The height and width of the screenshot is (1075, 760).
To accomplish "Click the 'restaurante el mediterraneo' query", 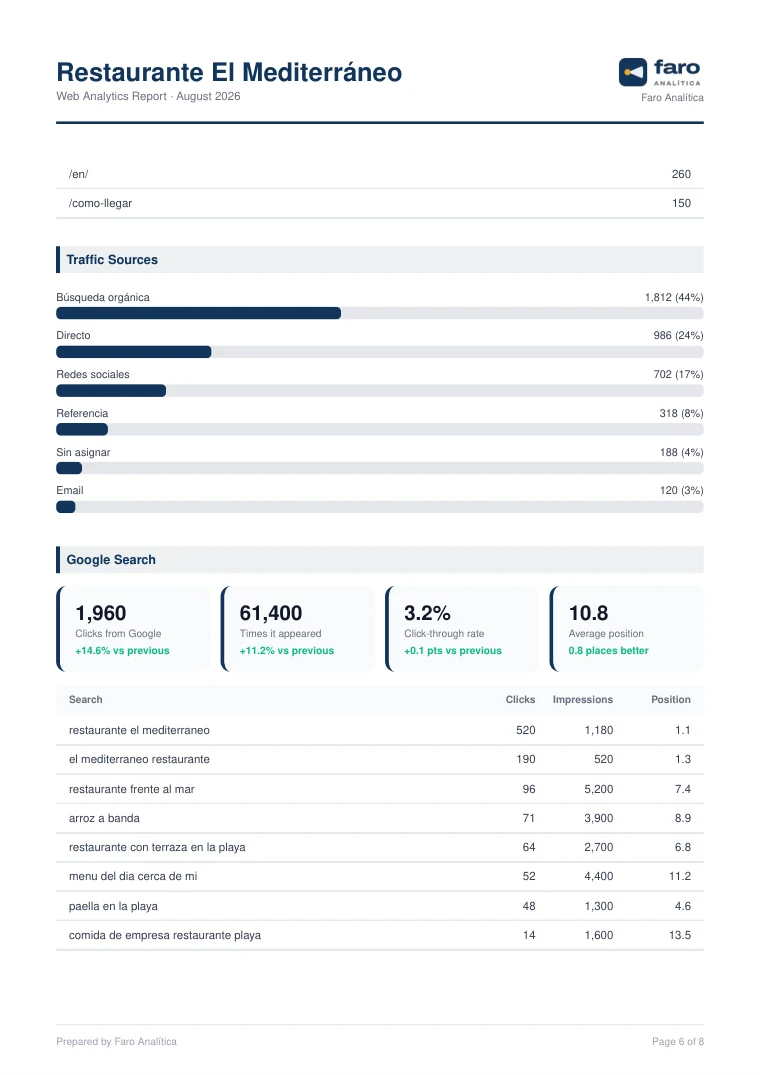I will pos(139,730).
